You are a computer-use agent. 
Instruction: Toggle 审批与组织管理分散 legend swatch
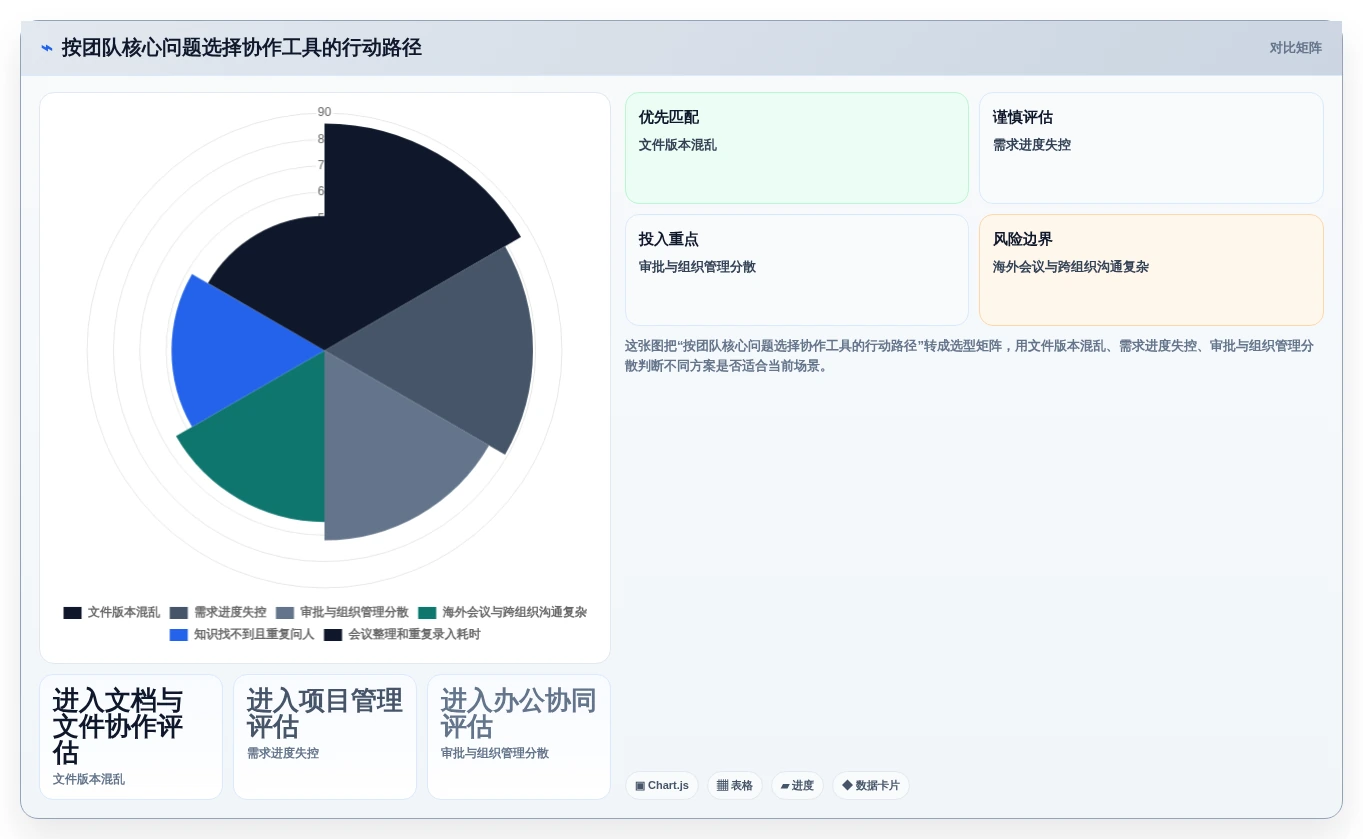[285, 613]
